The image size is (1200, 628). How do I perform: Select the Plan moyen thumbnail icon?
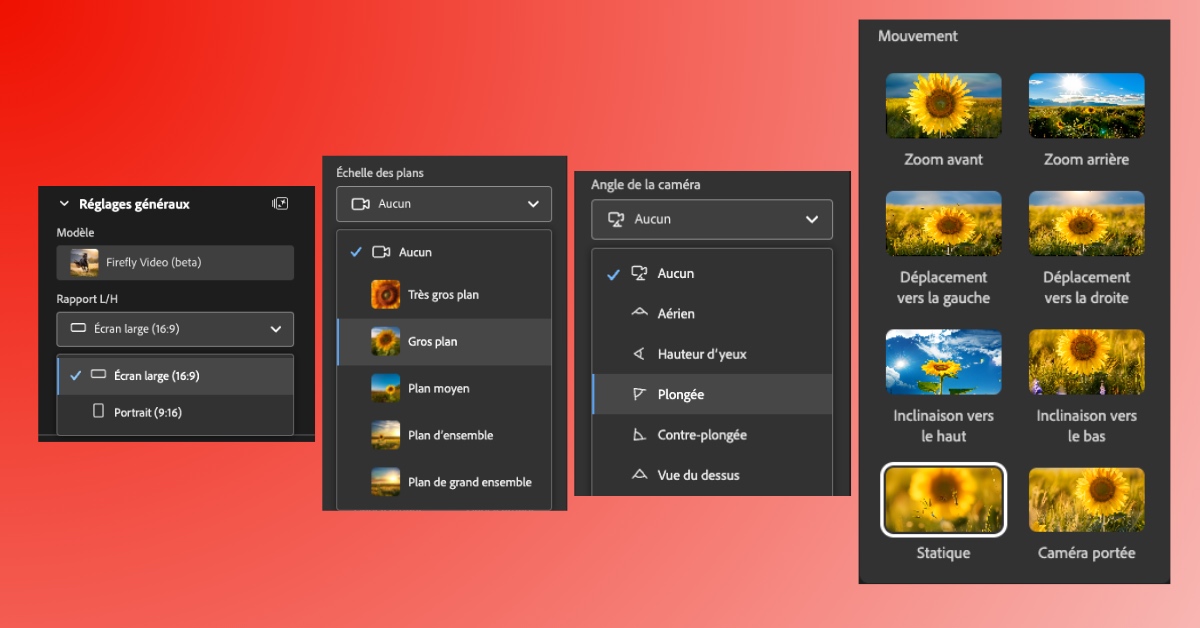[385, 388]
